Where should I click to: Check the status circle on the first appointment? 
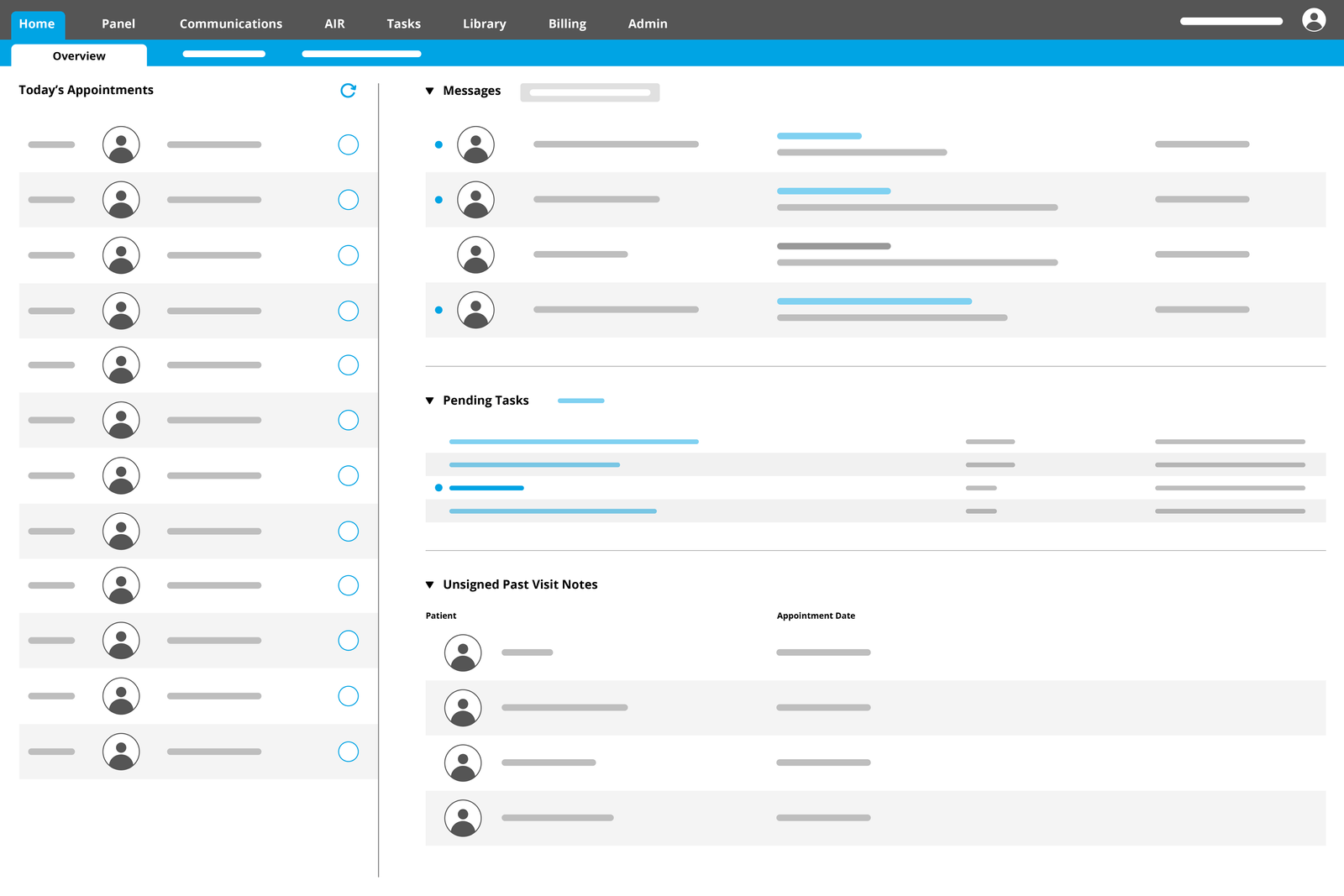pos(348,144)
